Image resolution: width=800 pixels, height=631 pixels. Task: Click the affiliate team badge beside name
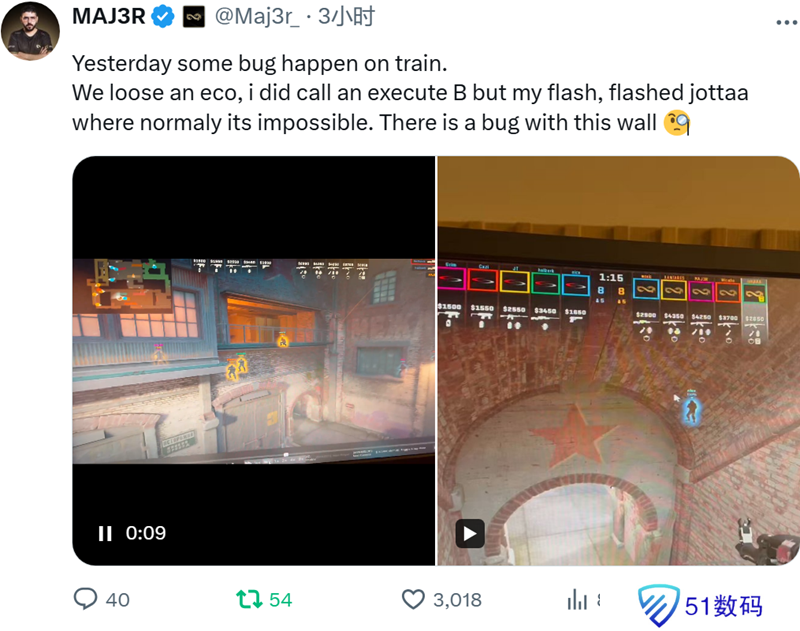point(194,17)
